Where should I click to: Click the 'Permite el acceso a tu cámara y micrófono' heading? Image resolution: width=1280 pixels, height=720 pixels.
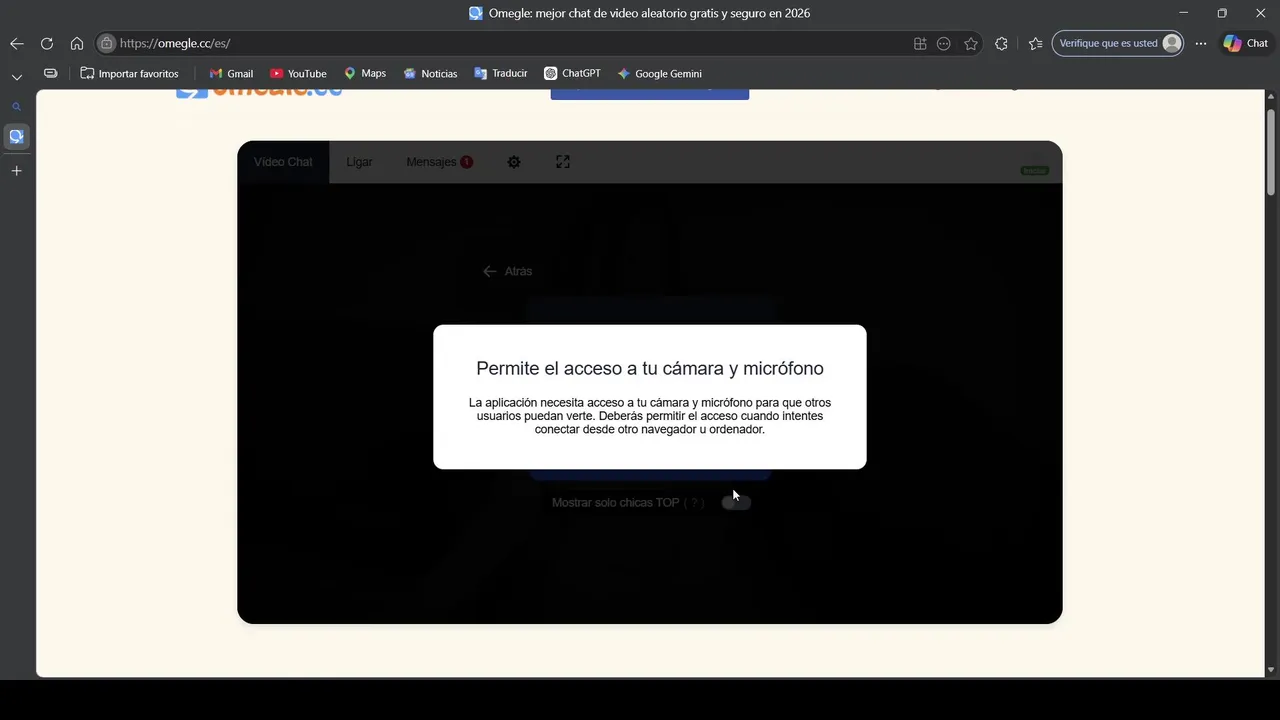[650, 368]
